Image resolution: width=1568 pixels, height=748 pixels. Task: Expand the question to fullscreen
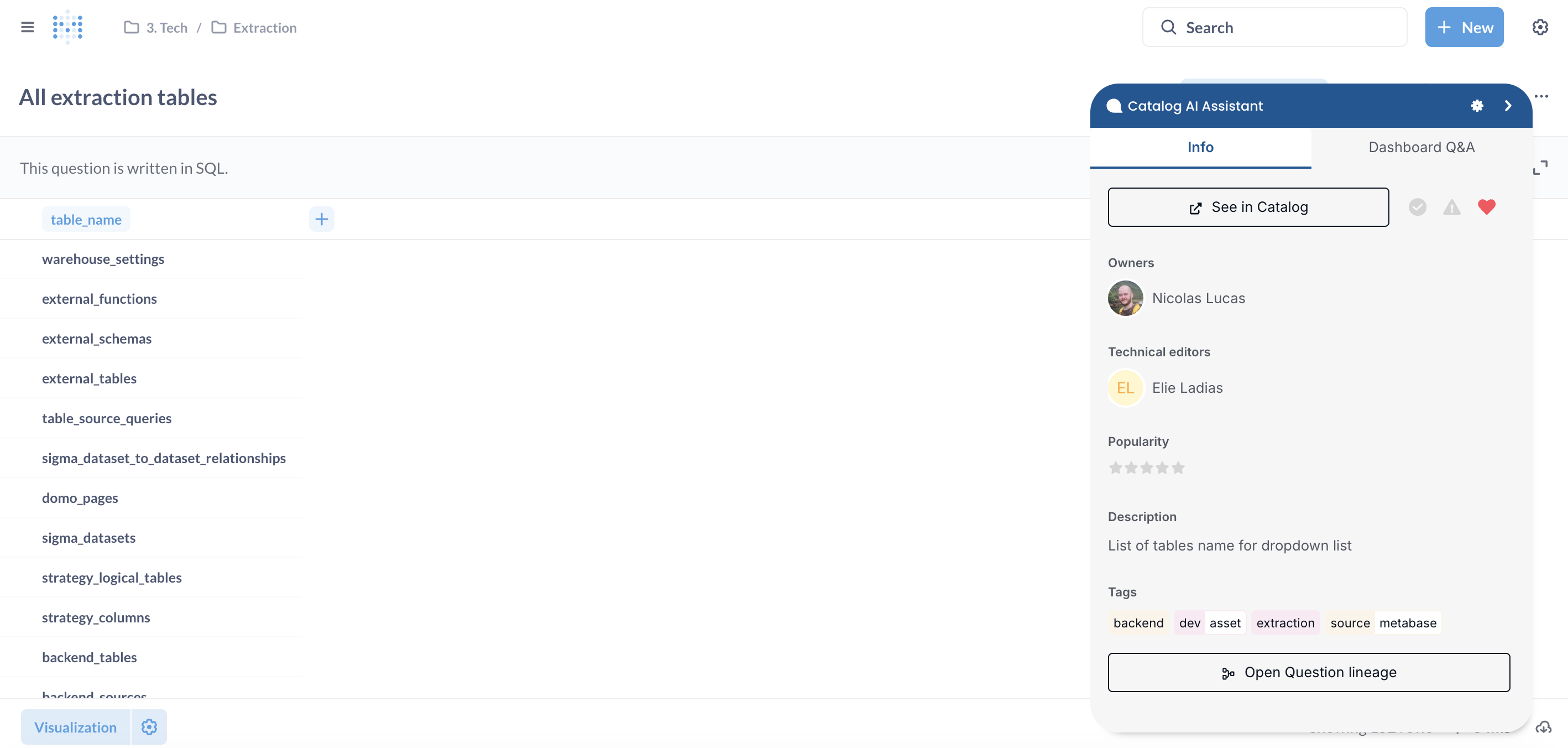pos(1540,167)
